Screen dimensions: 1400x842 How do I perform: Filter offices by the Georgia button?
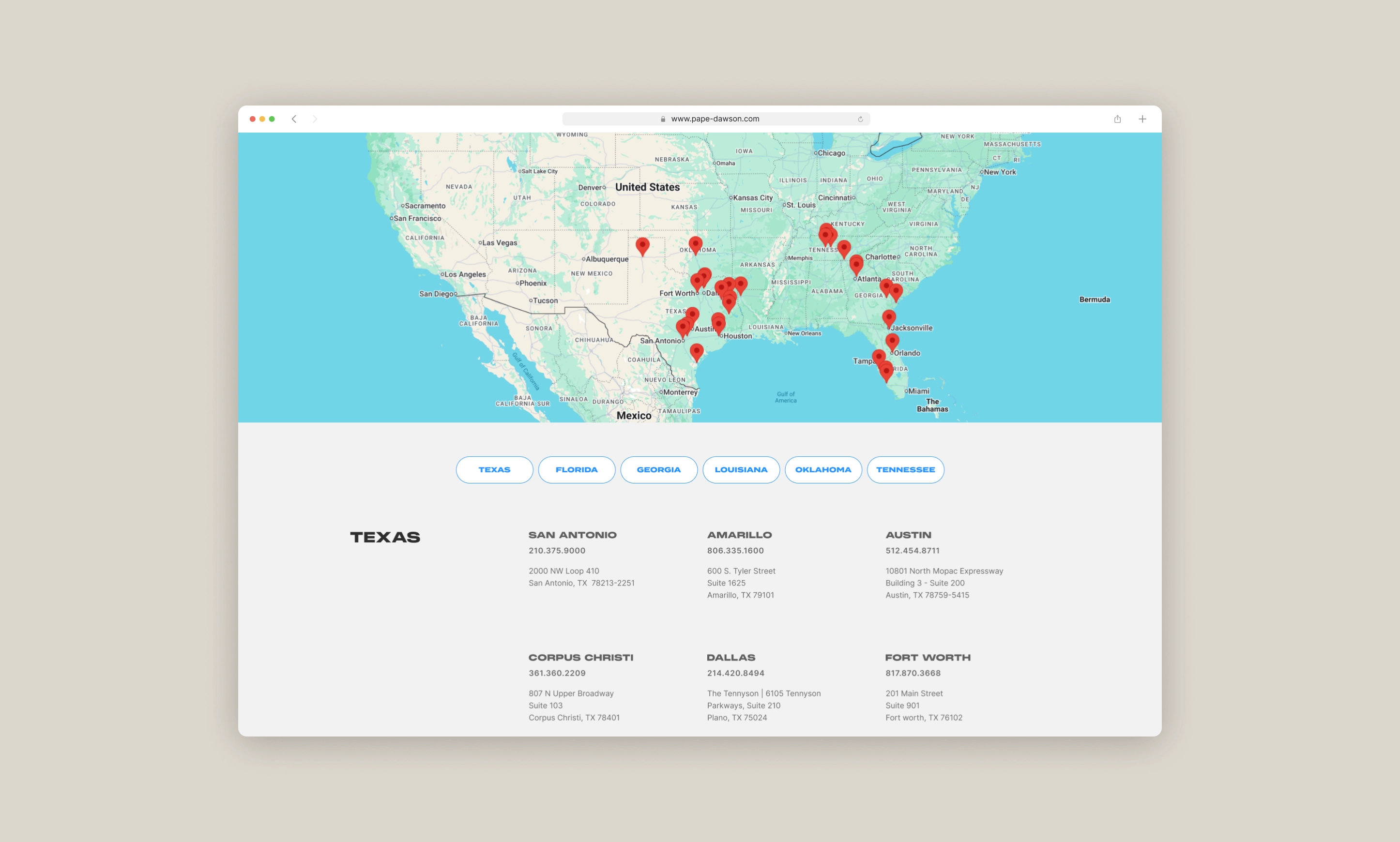(659, 470)
